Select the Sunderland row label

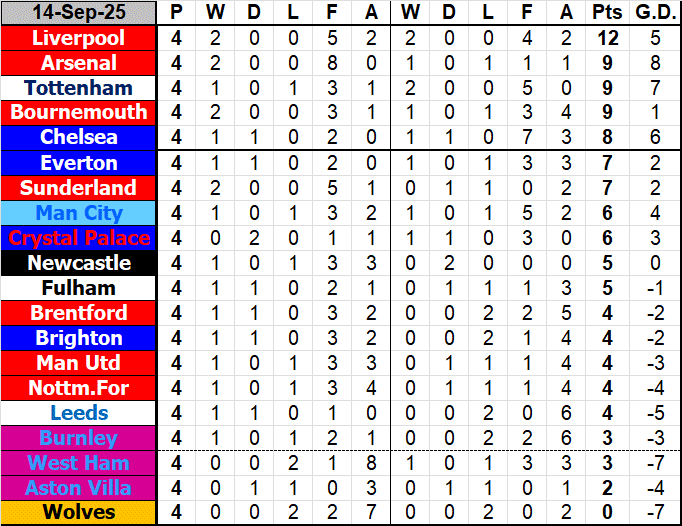79,188
